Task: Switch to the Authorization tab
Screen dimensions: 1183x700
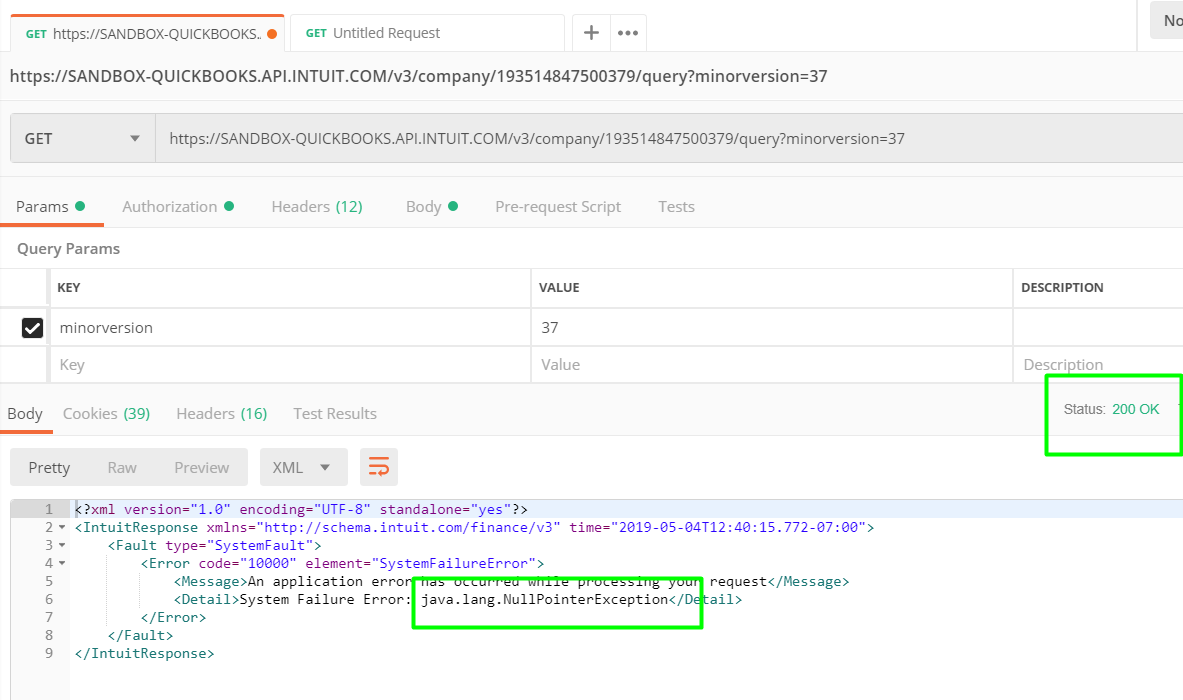Action: pyautogui.click(x=170, y=207)
